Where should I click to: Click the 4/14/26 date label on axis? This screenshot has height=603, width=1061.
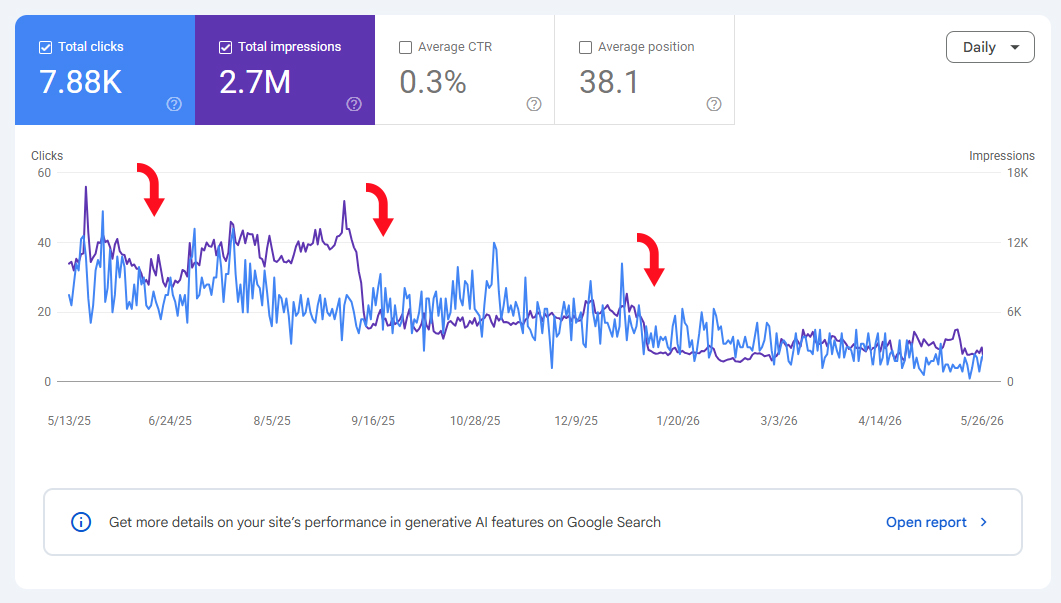click(x=880, y=421)
